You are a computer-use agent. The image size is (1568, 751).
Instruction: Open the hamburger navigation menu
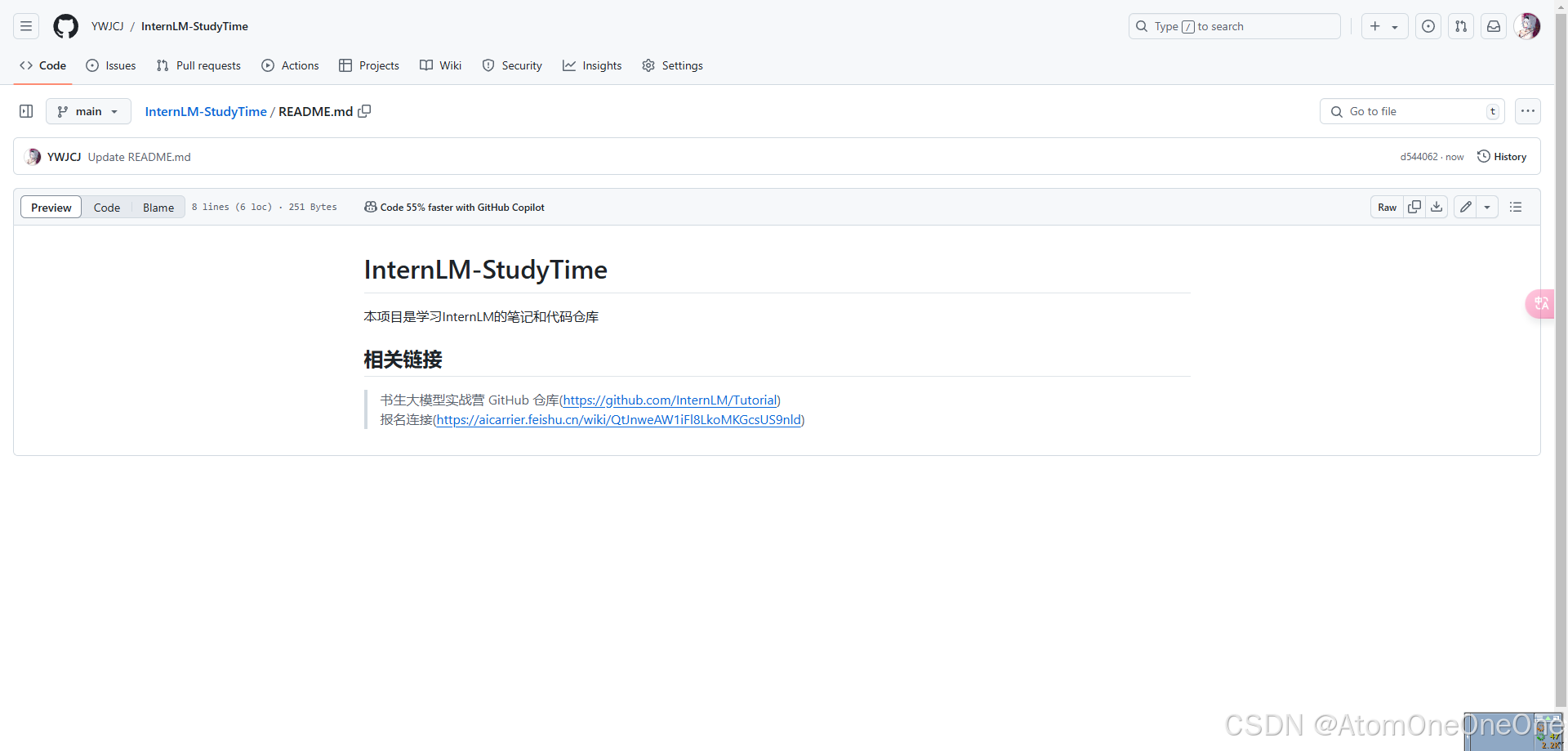pos(26,26)
